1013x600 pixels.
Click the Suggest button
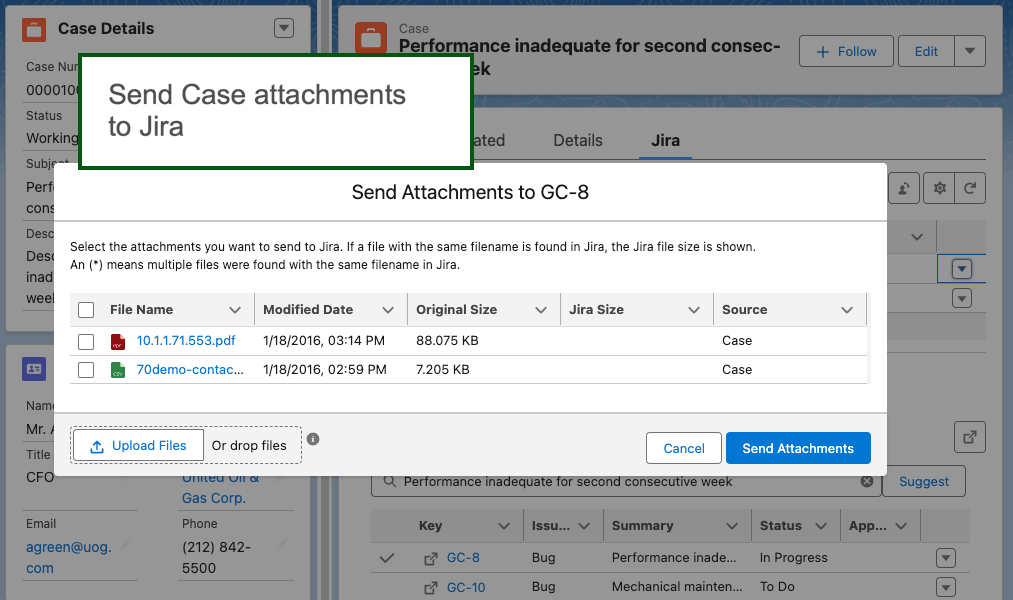point(924,481)
